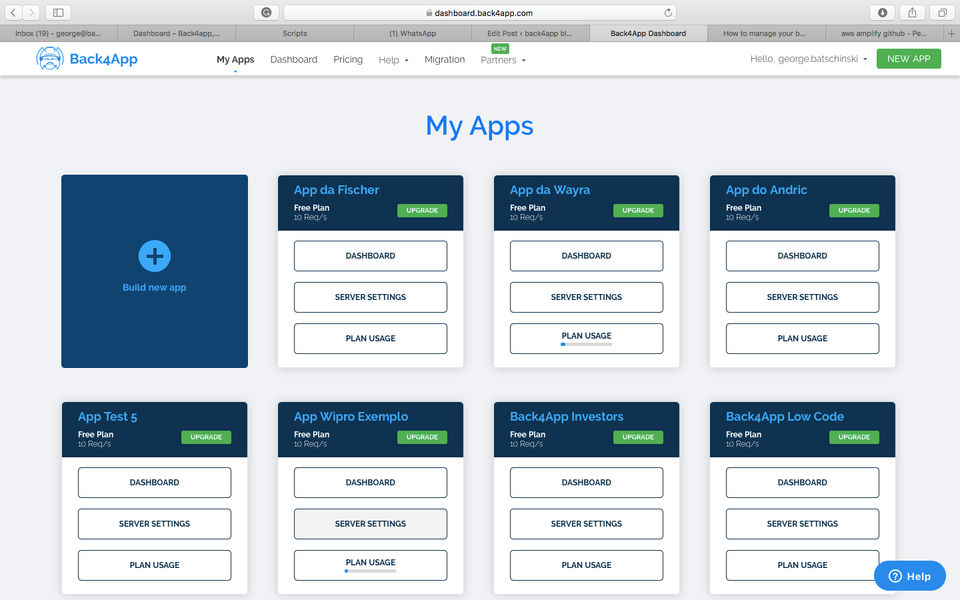
Task: Open App Test 5 Server Settings
Action: pyautogui.click(x=154, y=524)
